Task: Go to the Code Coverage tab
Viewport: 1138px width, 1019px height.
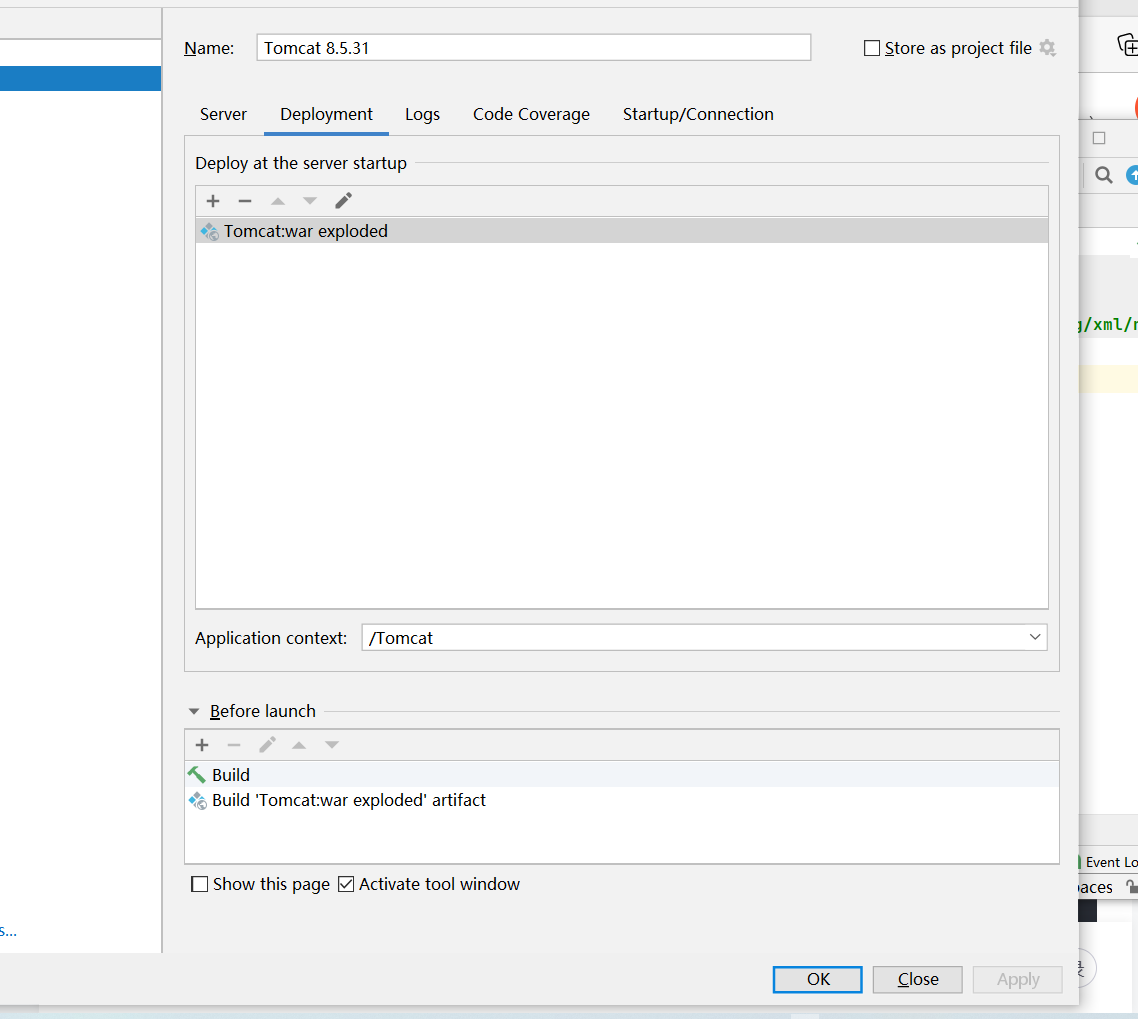Action: (x=531, y=114)
